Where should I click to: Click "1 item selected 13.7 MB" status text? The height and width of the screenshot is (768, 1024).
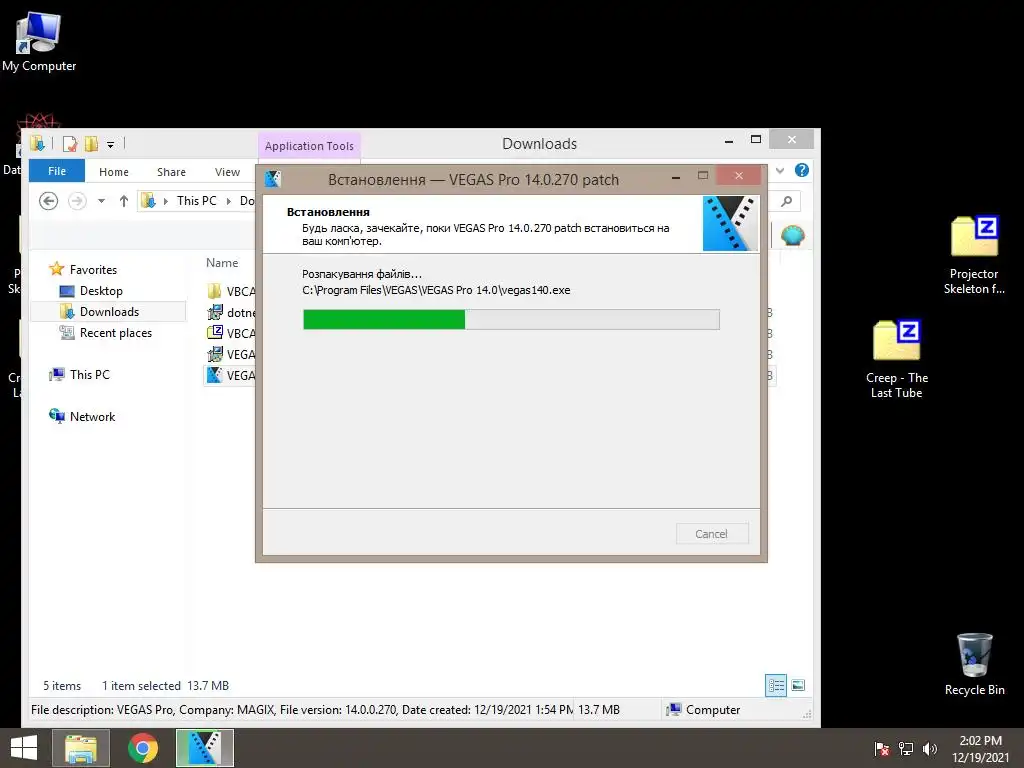tap(165, 686)
